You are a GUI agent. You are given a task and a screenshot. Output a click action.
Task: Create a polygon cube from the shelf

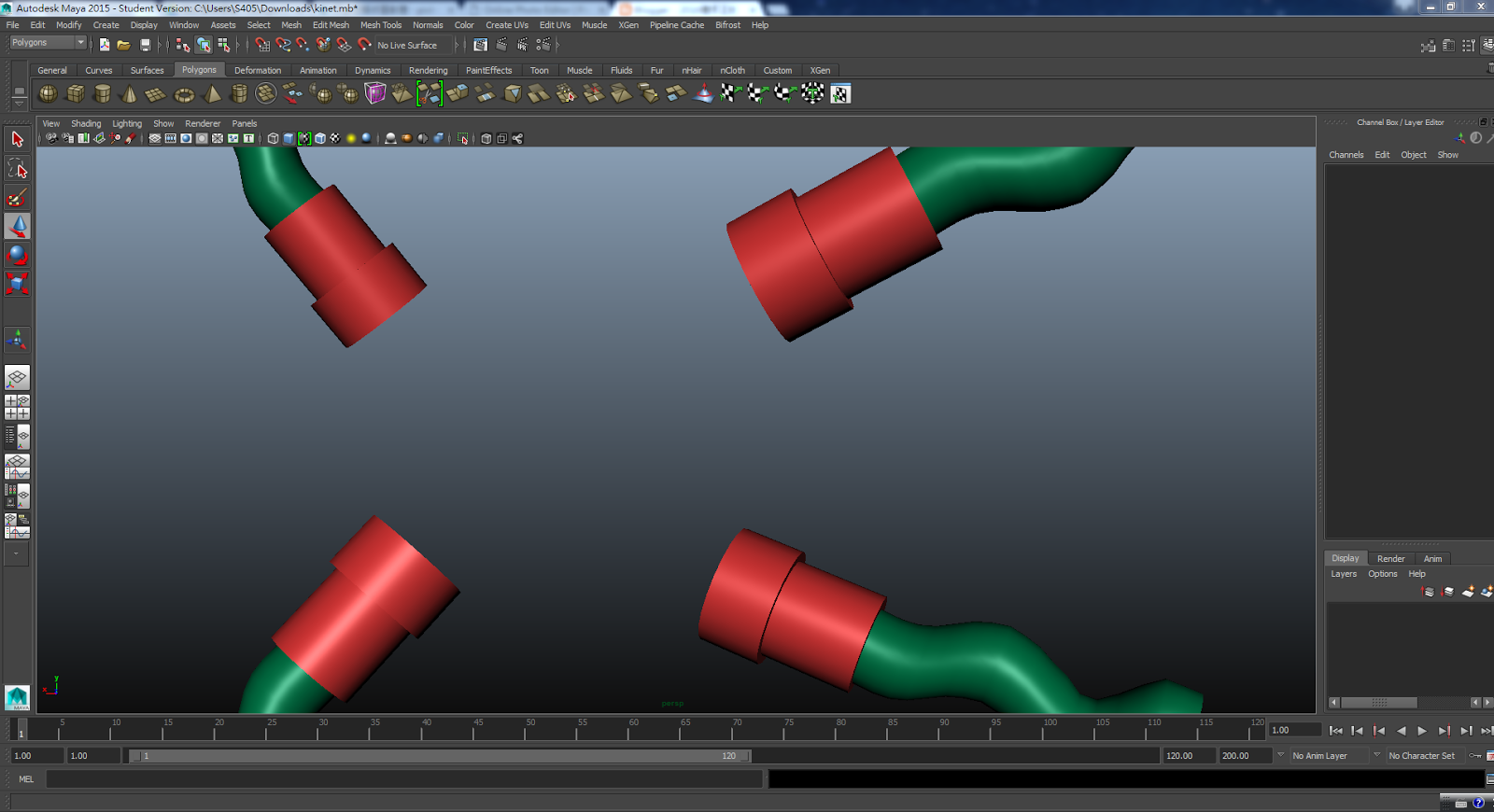76,93
